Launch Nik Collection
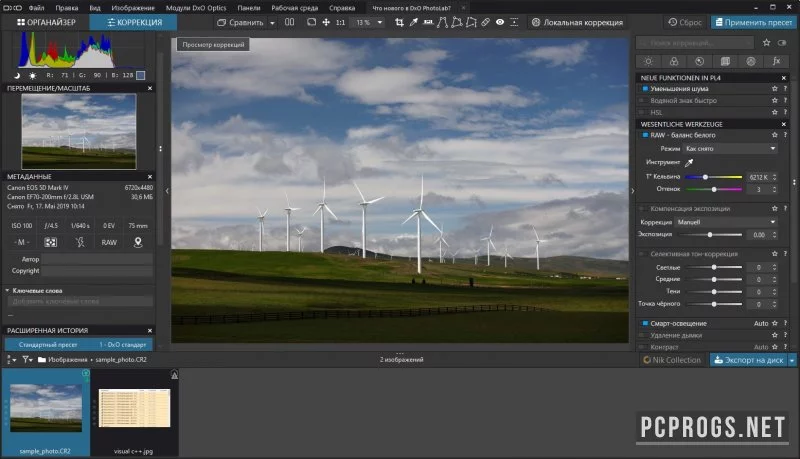 pyautogui.click(x=672, y=360)
